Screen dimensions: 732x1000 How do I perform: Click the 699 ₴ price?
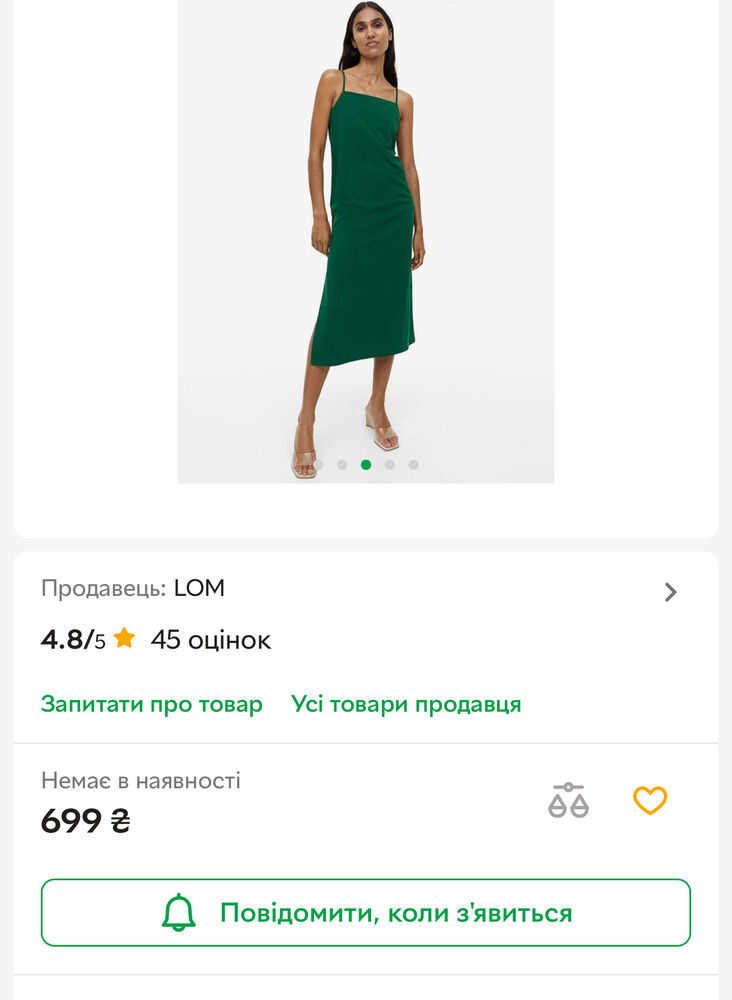[85, 821]
